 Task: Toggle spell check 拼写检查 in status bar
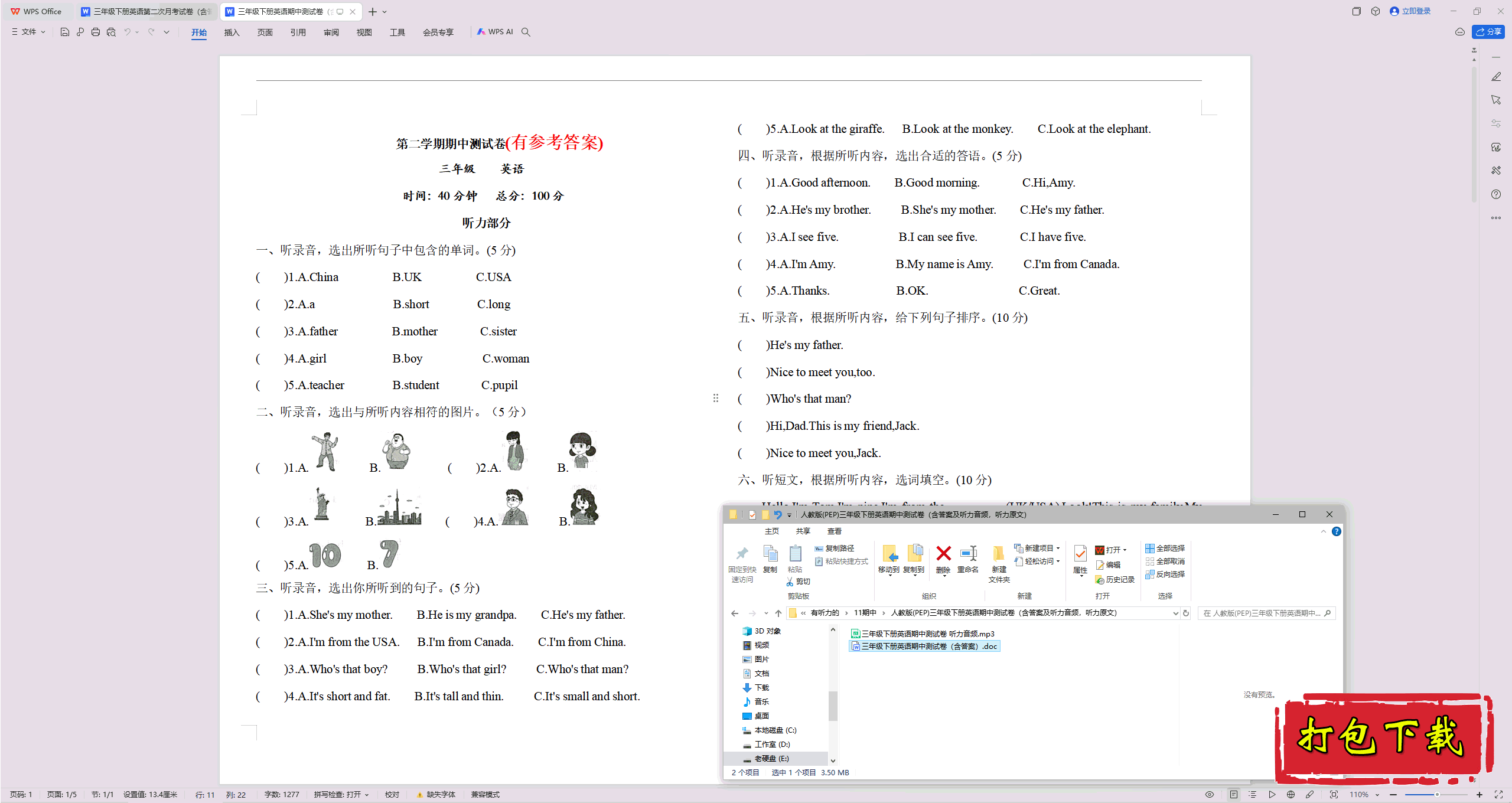(341, 795)
